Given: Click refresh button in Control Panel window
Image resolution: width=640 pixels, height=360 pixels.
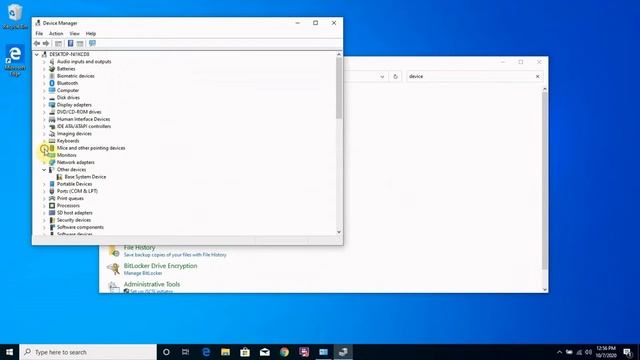Looking at the screenshot, I should coord(395,76).
